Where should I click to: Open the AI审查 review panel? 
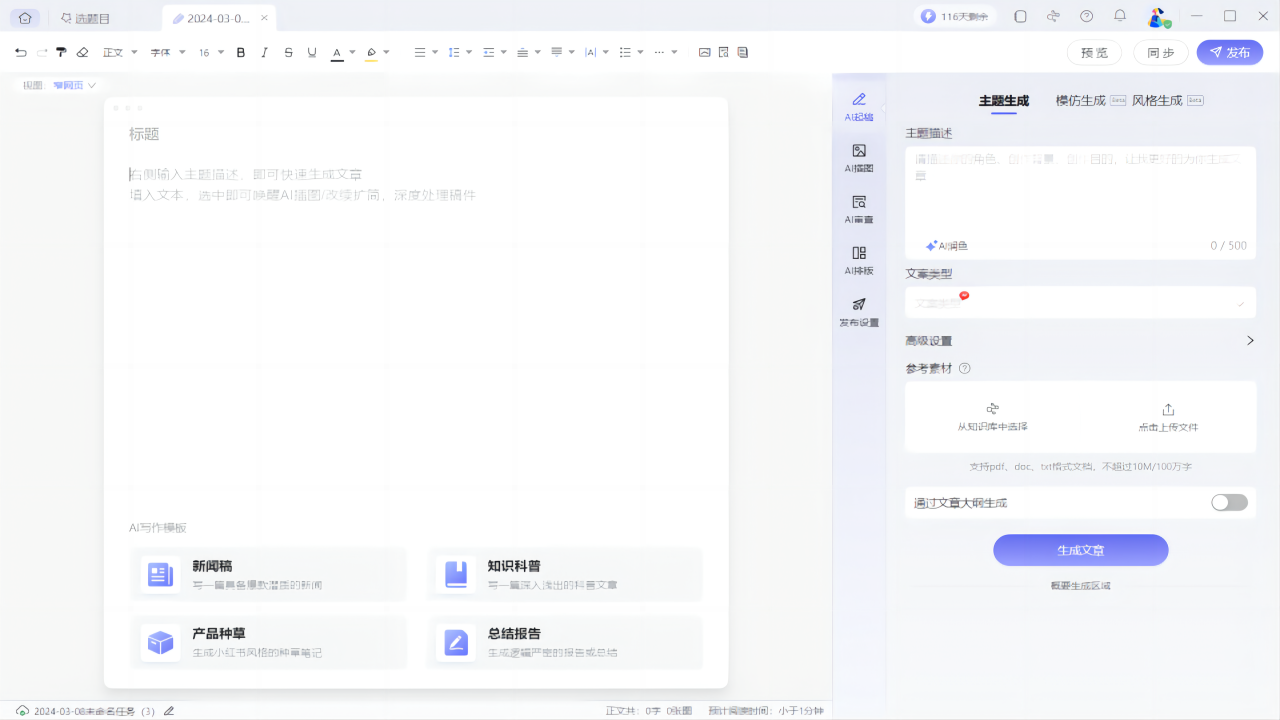coord(858,208)
